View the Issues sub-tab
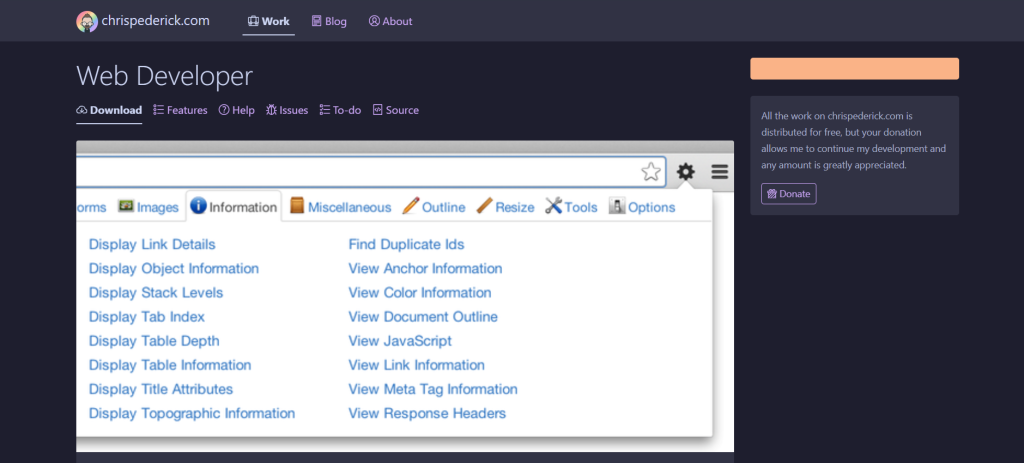Image resolution: width=1024 pixels, height=463 pixels. [287, 110]
